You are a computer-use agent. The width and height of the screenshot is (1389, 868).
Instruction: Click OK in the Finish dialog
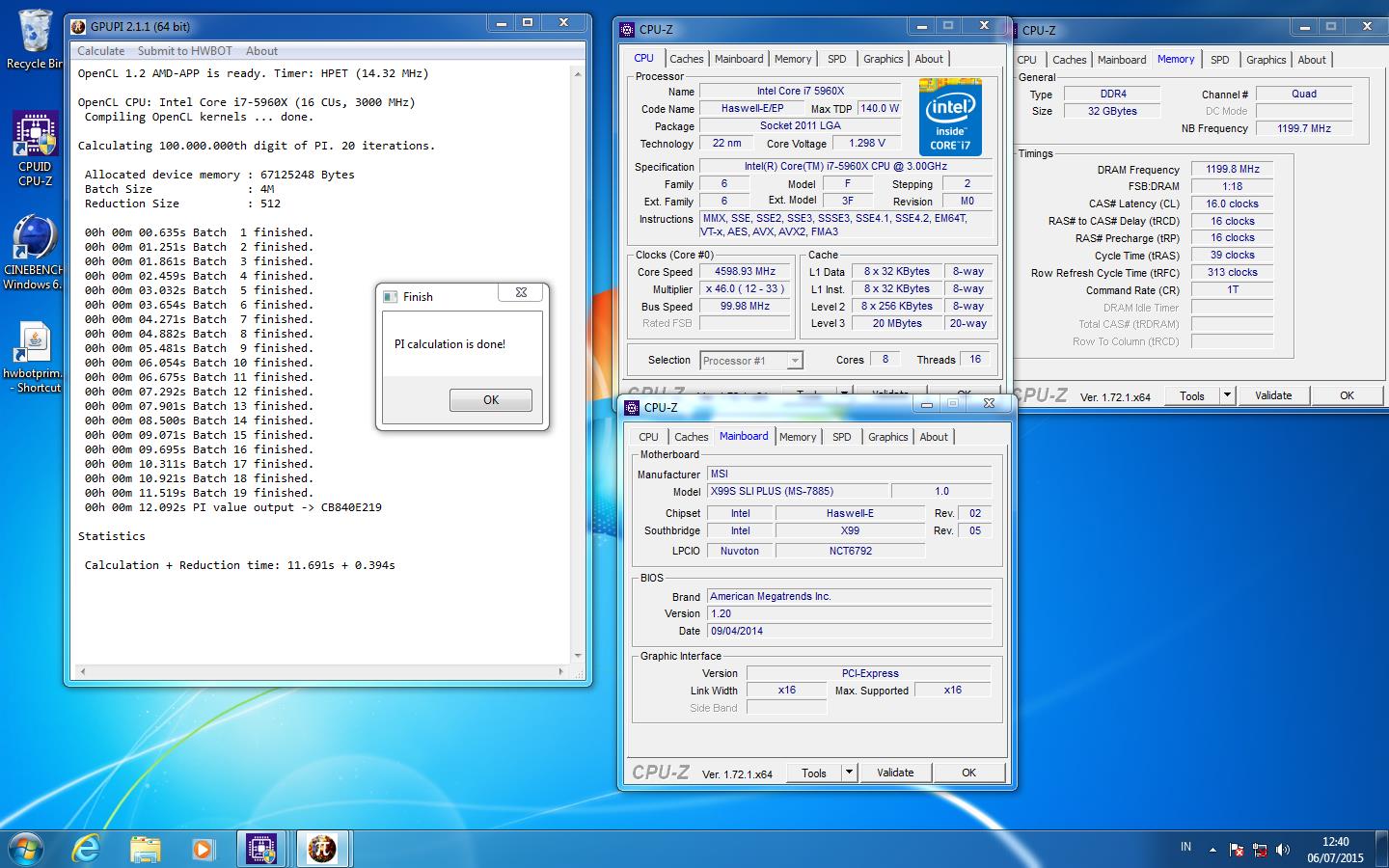pyautogui.click(x=491, y=400)
